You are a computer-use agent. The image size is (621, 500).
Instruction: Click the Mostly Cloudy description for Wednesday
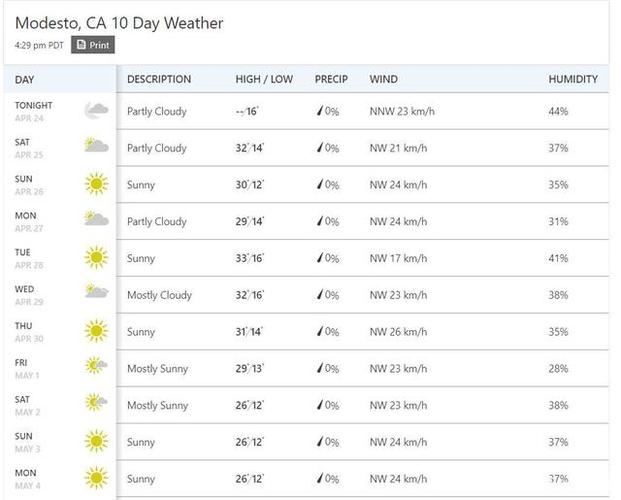(x=159, y=295)
